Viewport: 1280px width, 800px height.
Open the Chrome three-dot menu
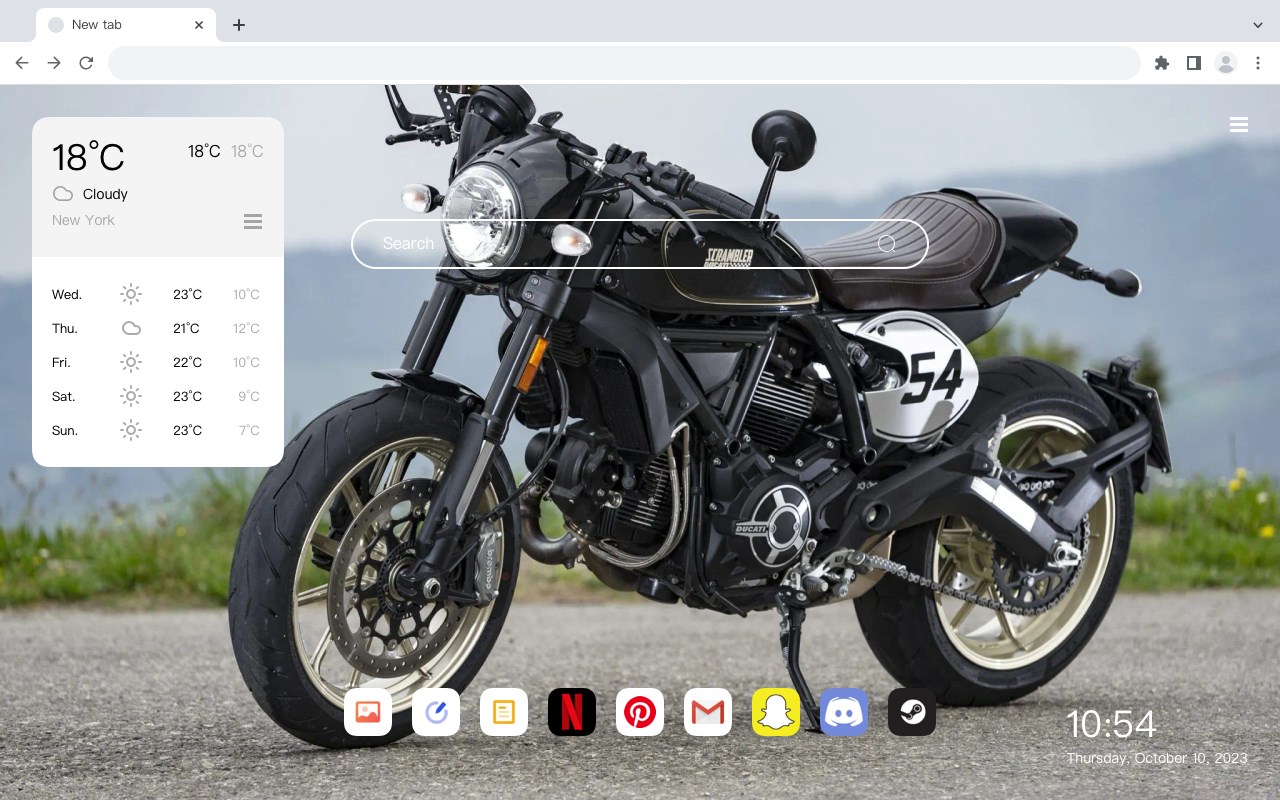1258,63
